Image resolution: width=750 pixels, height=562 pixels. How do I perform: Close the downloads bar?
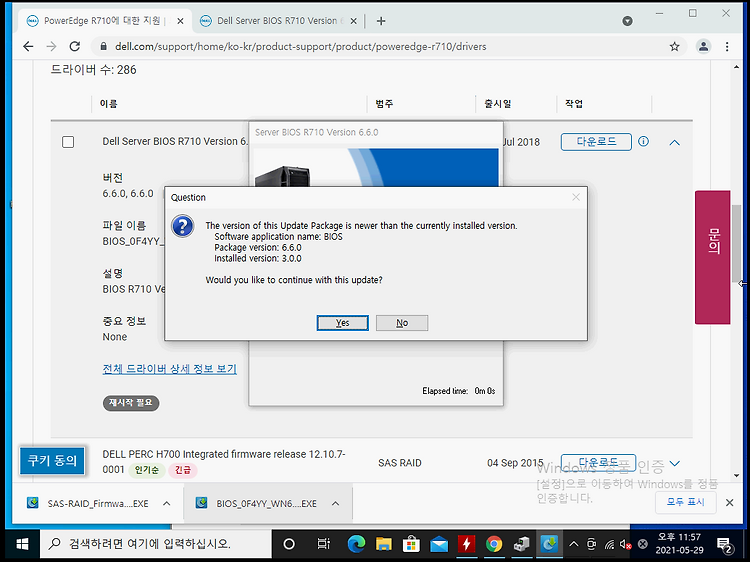click(x=729, y=502)
